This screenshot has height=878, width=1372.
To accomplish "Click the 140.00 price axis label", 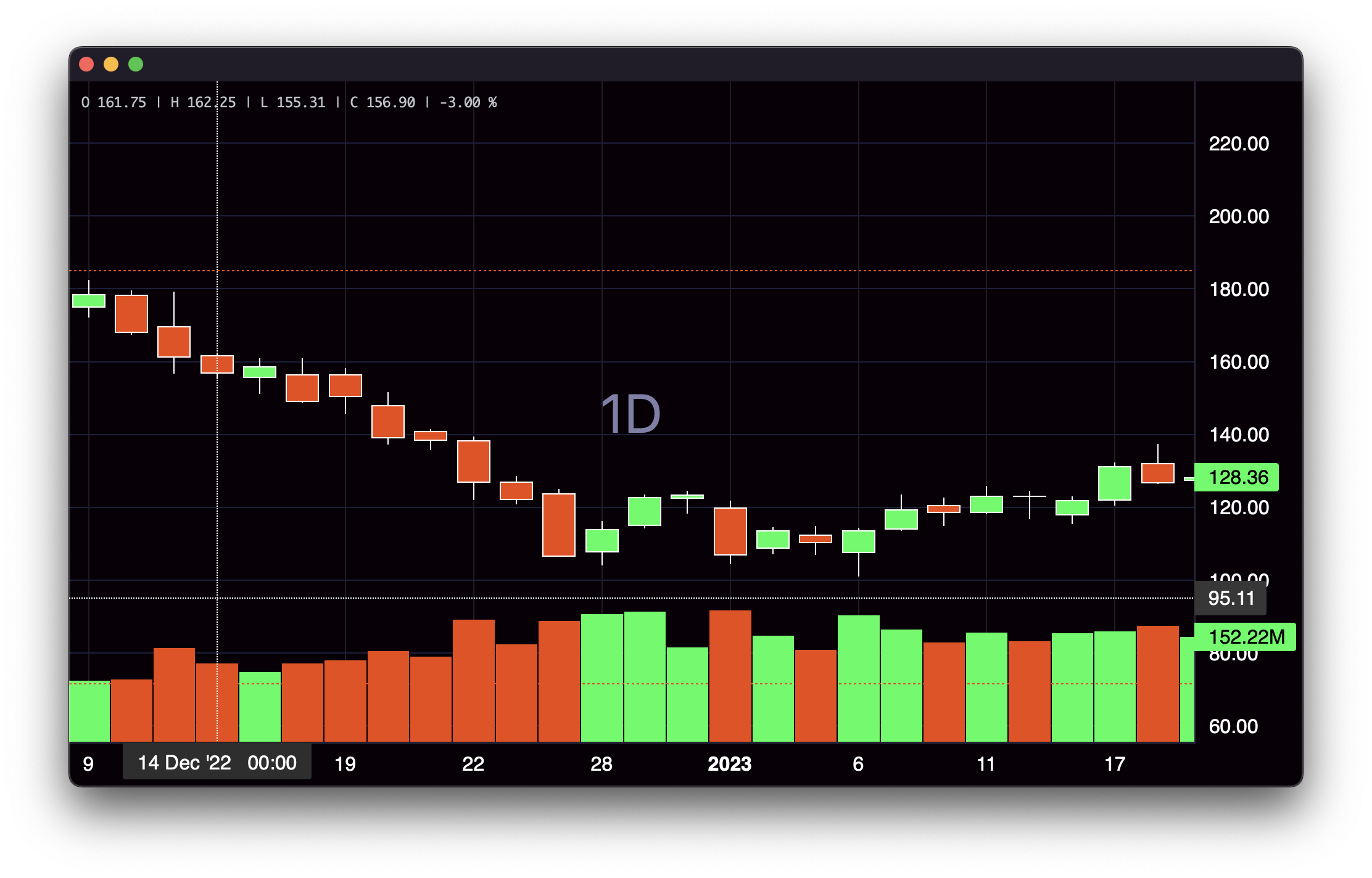I will (1238, 435).
